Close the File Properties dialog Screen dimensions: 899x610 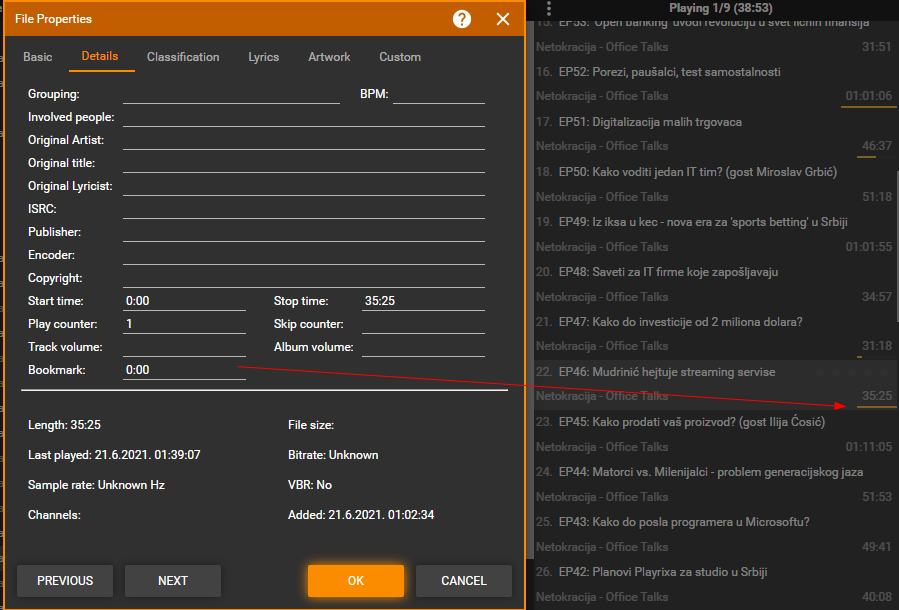pos(503,19)
